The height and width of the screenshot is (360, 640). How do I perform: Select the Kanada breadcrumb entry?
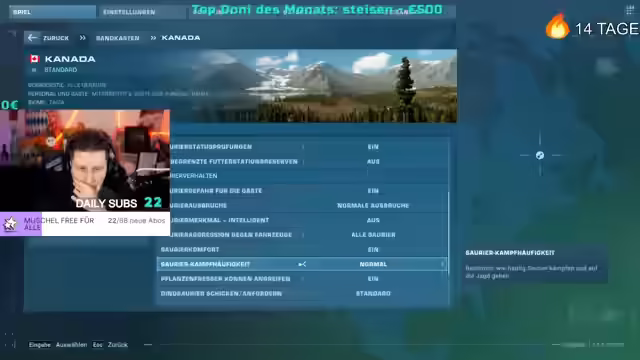pyautogui.click(x=181, y=38)
